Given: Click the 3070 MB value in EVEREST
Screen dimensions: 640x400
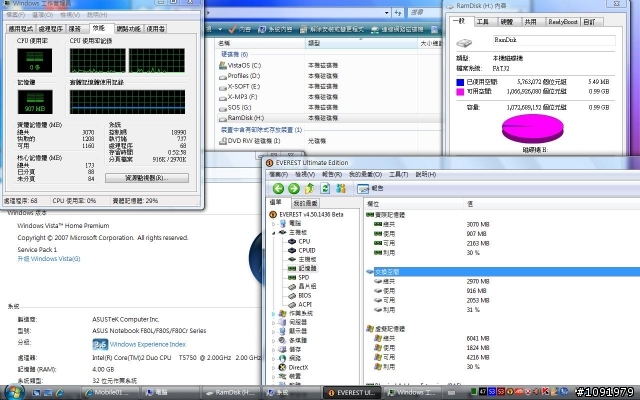Looking at the screenshot, I should pos(478,224).
